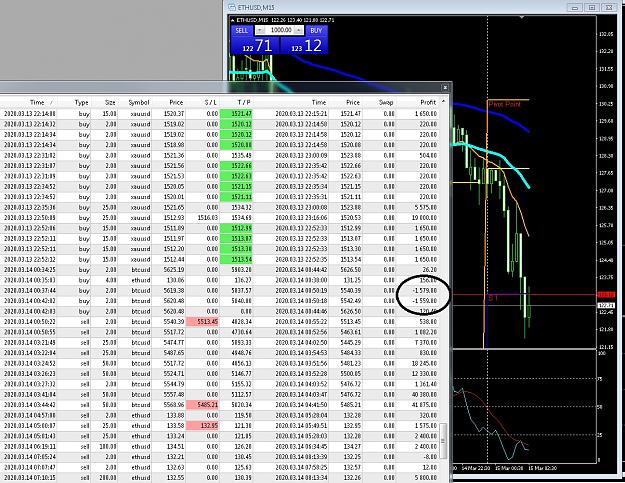Image resolution: width=625 pixels, height=483 pixels.
Task: Select profit cell 320.00
Action: pos(428,415)
